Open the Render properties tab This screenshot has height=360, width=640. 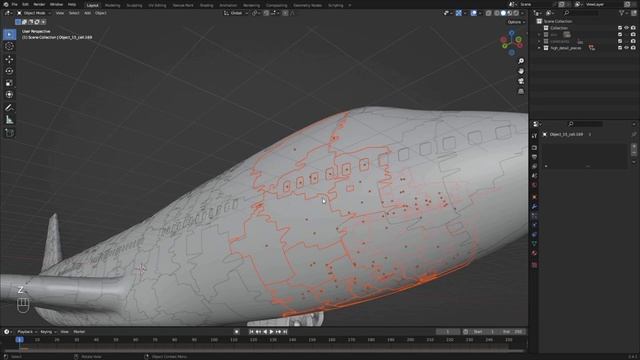pyautogui.click(x=535, y=147)
